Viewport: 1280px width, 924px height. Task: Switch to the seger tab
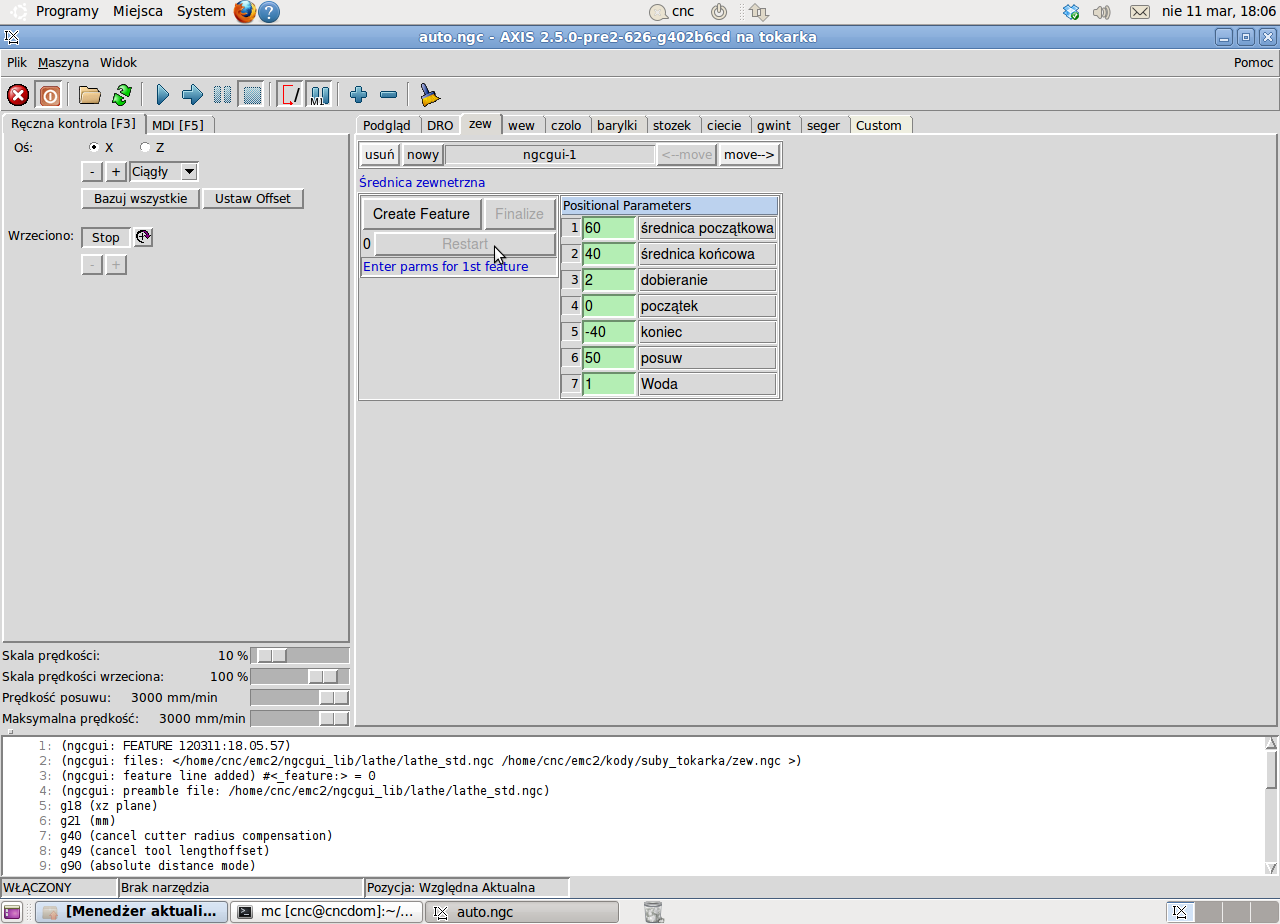[x=824, y=125]
